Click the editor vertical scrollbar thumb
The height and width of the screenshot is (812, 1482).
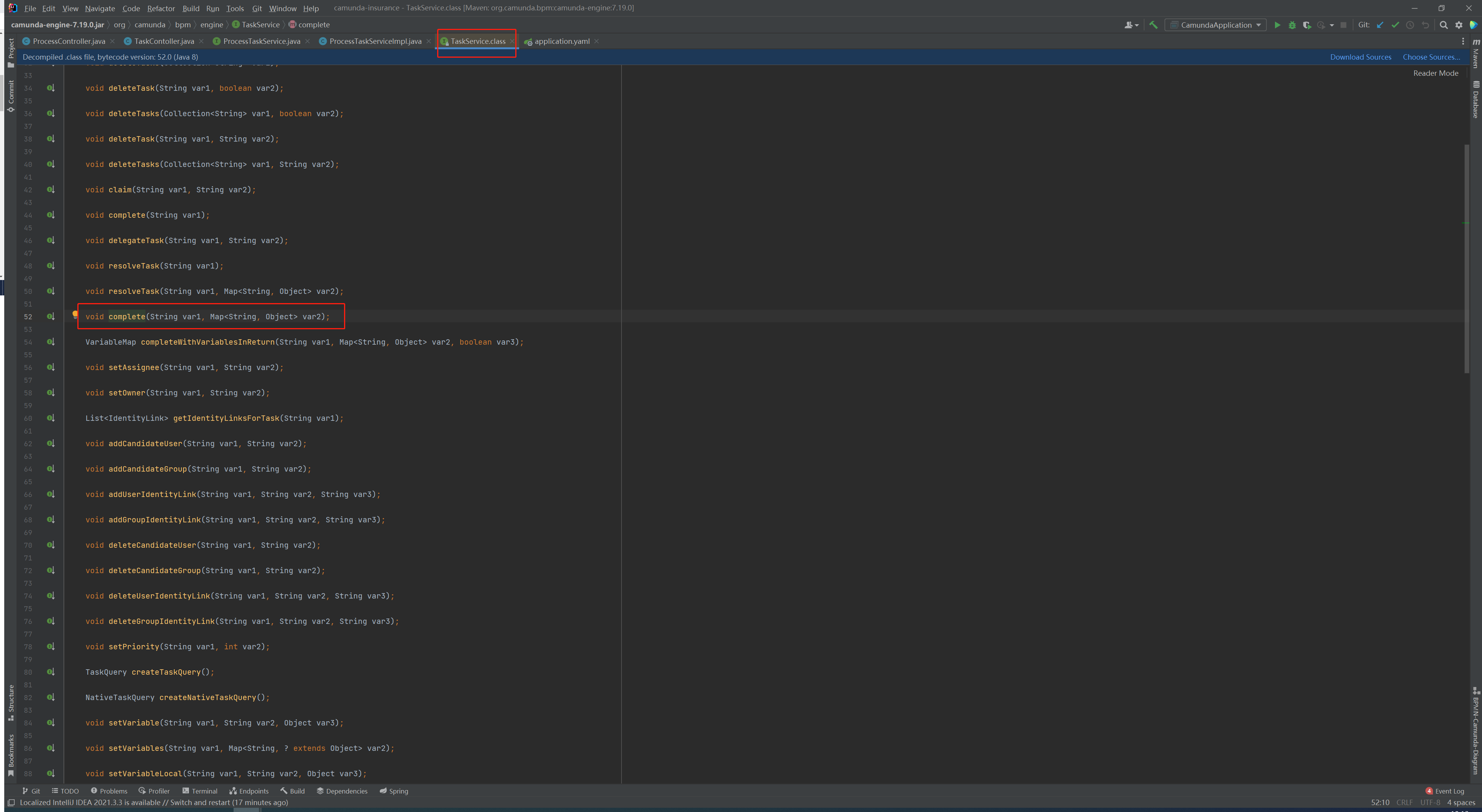pos(1467,258)
